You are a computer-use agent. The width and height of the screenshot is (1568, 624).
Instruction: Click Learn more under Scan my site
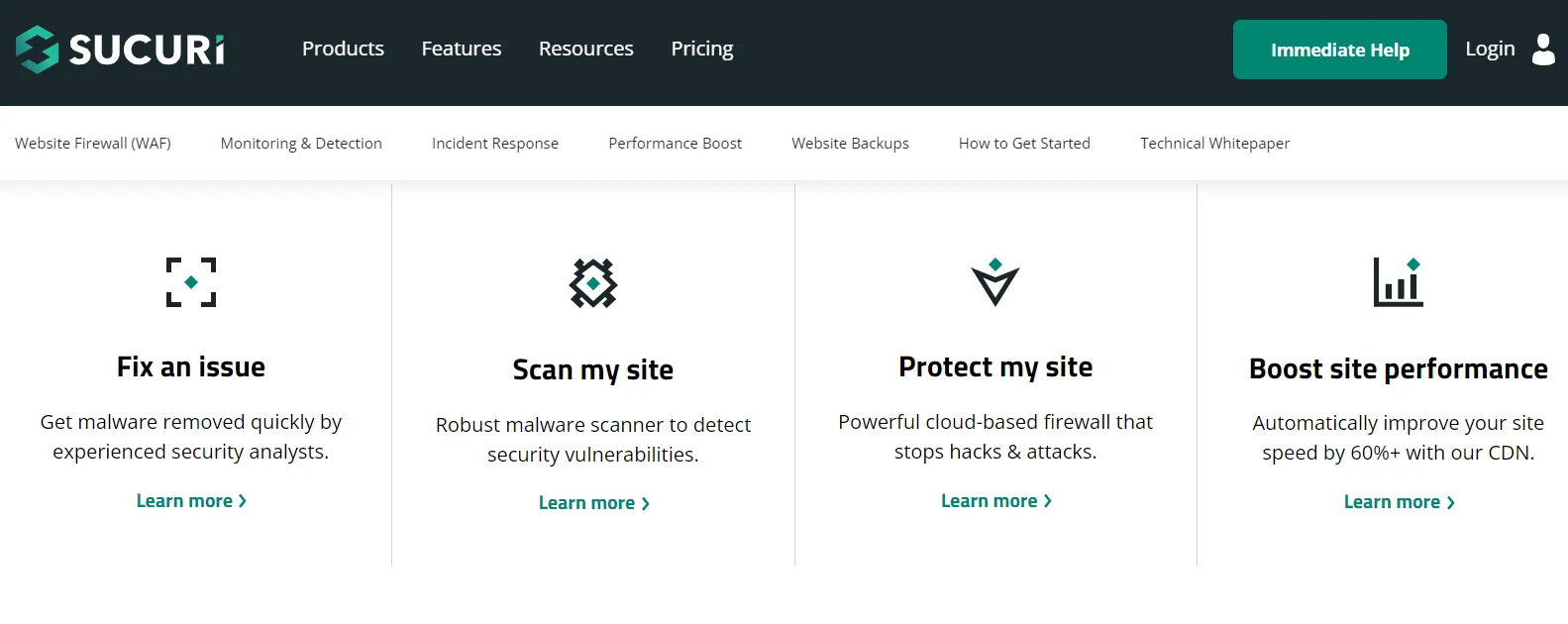coord(593,503)
